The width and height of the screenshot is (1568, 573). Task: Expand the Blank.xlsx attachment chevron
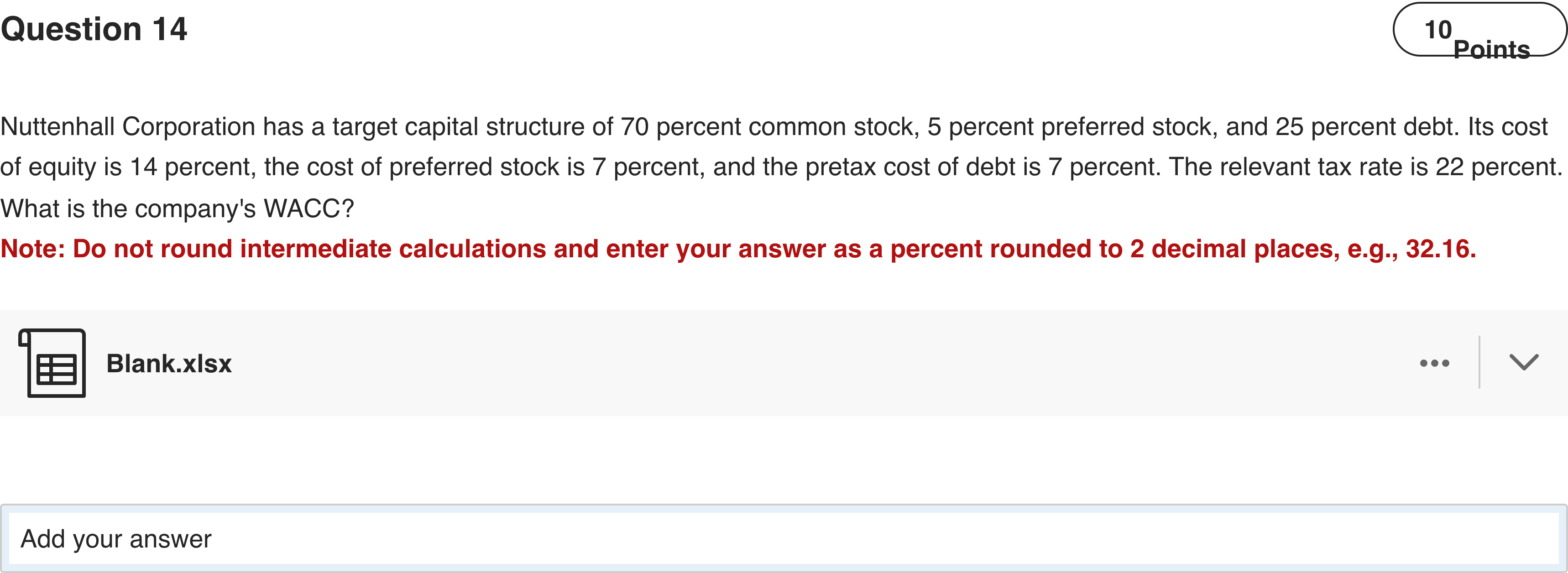(x=1524, y=363)
